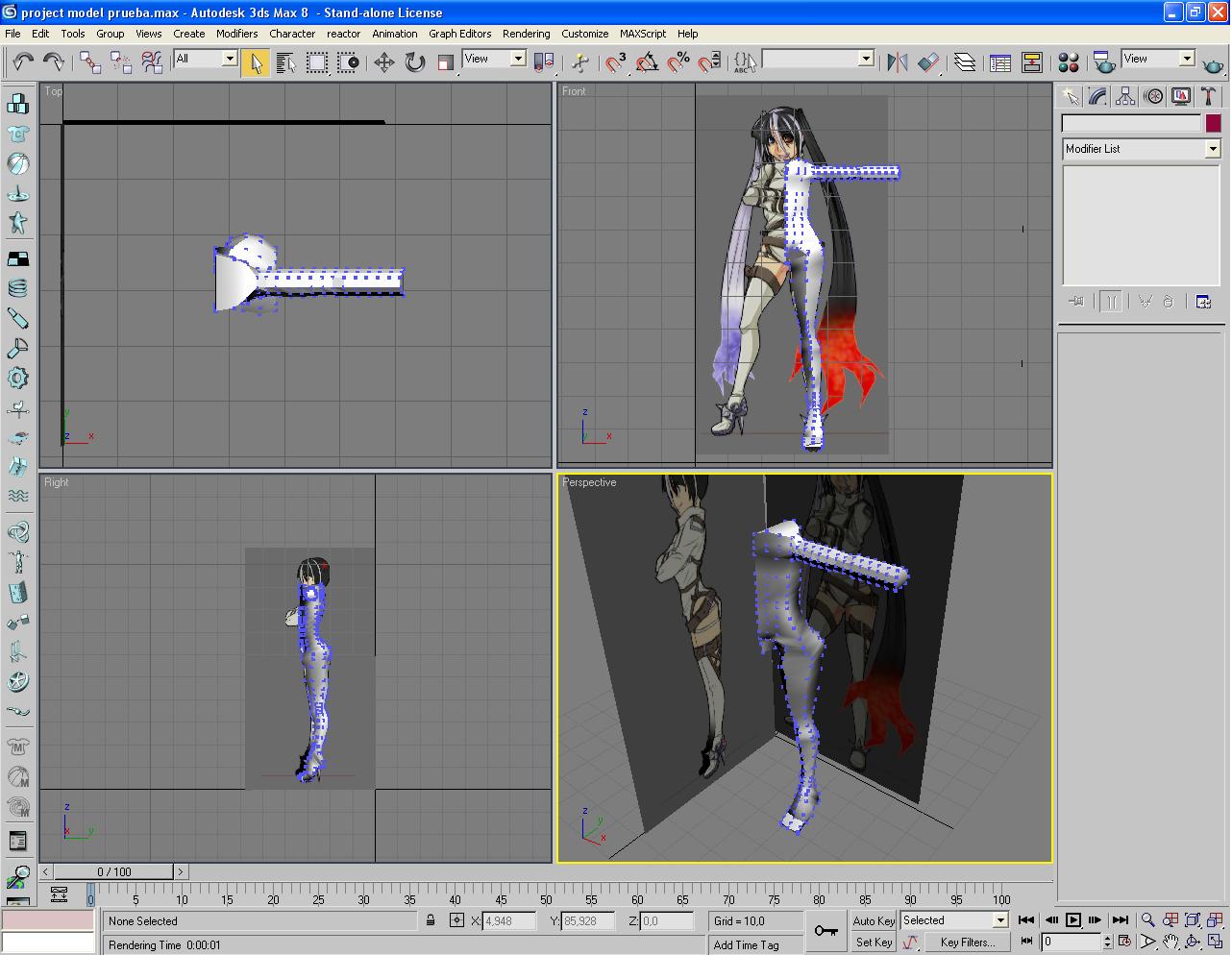1232x955 pixels.
Task: Open the Material Editor
Action: (1068, 62)
